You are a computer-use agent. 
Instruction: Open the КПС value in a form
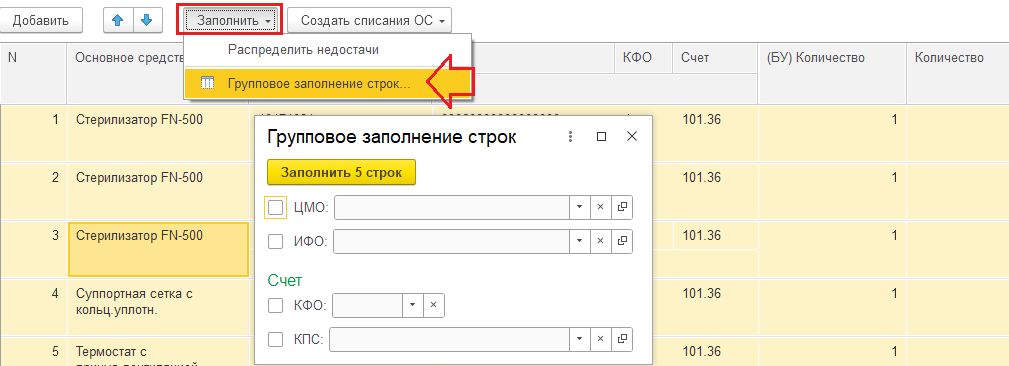coord(622,339)
